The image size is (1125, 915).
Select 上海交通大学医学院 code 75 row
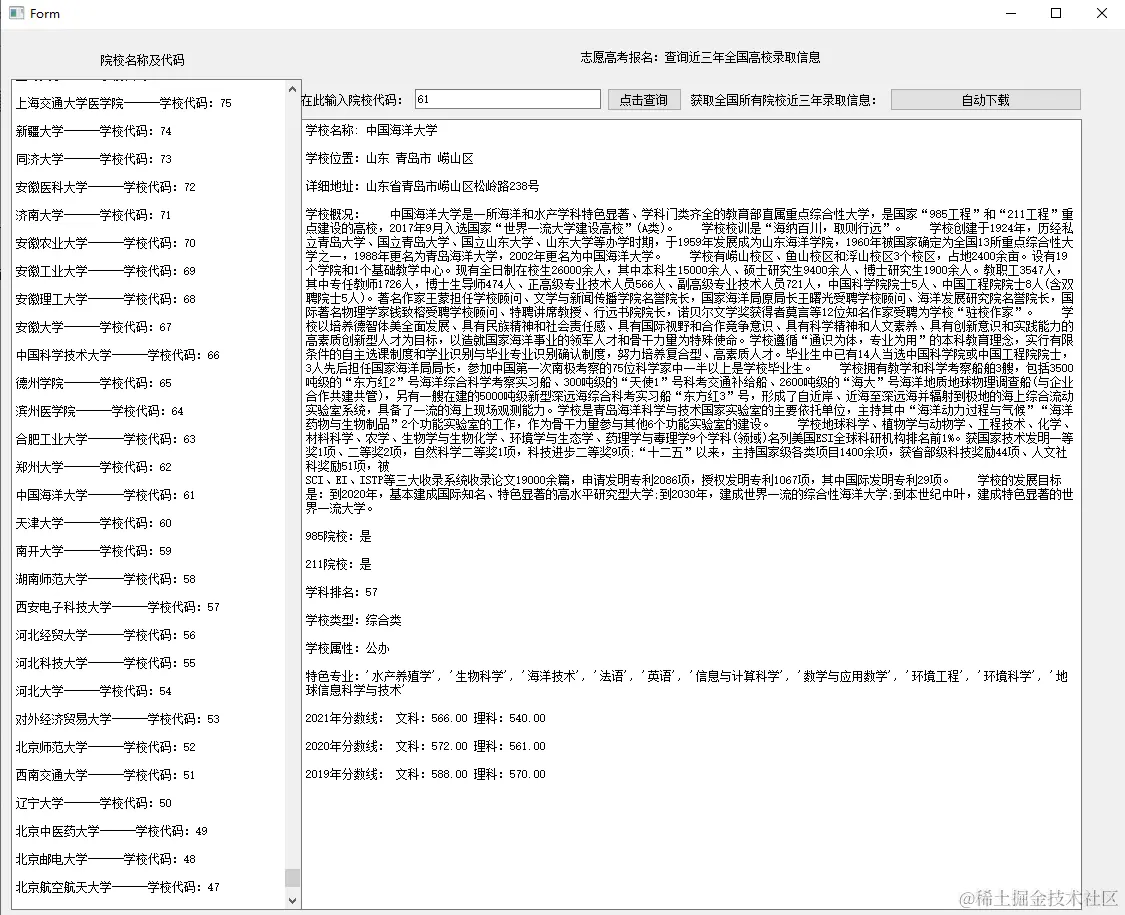123,103
